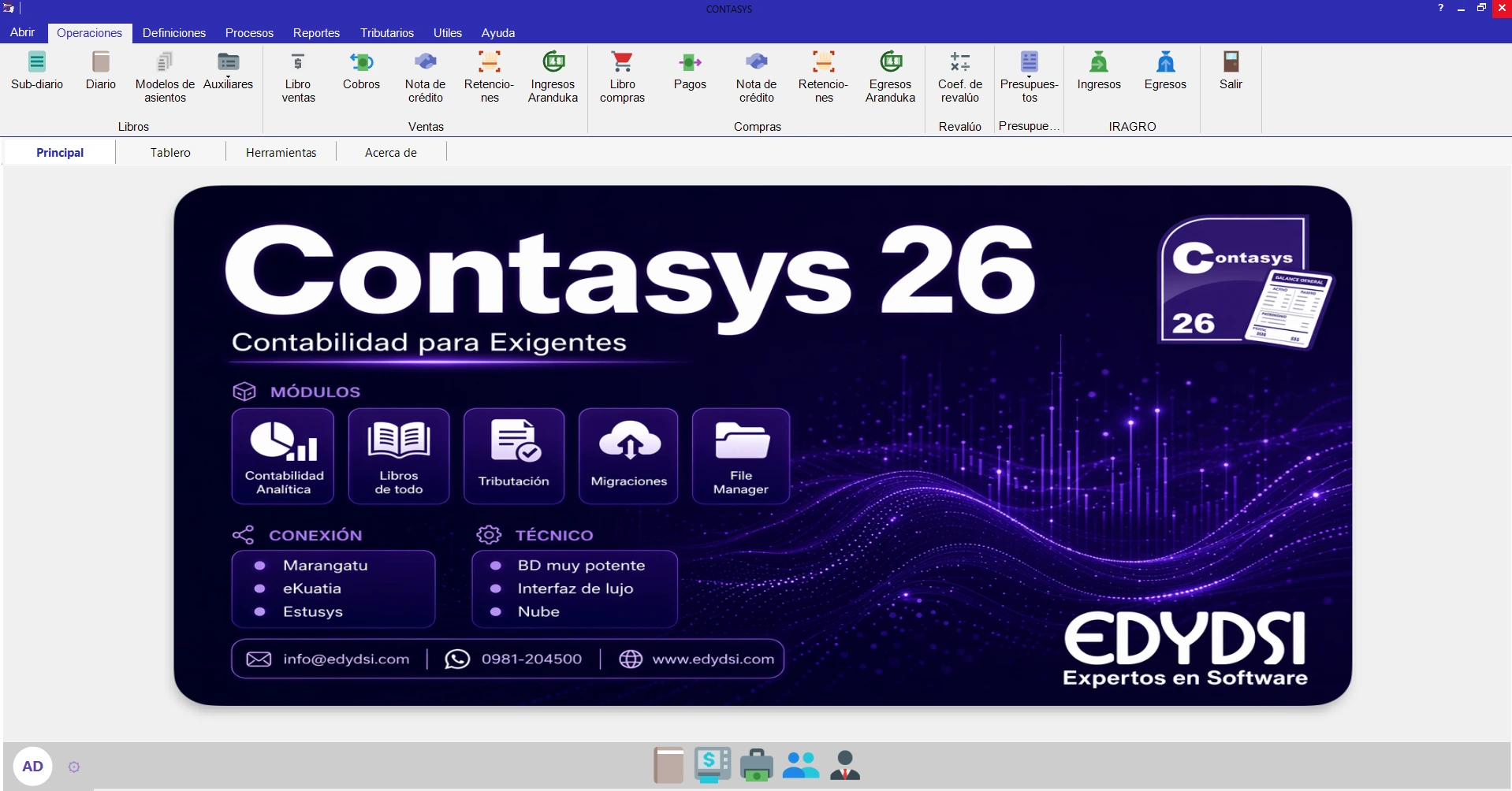Click the dollar cash register dock icon
Image resolution: width=1512 pixels, height=791 pixels.
point(713,765)
